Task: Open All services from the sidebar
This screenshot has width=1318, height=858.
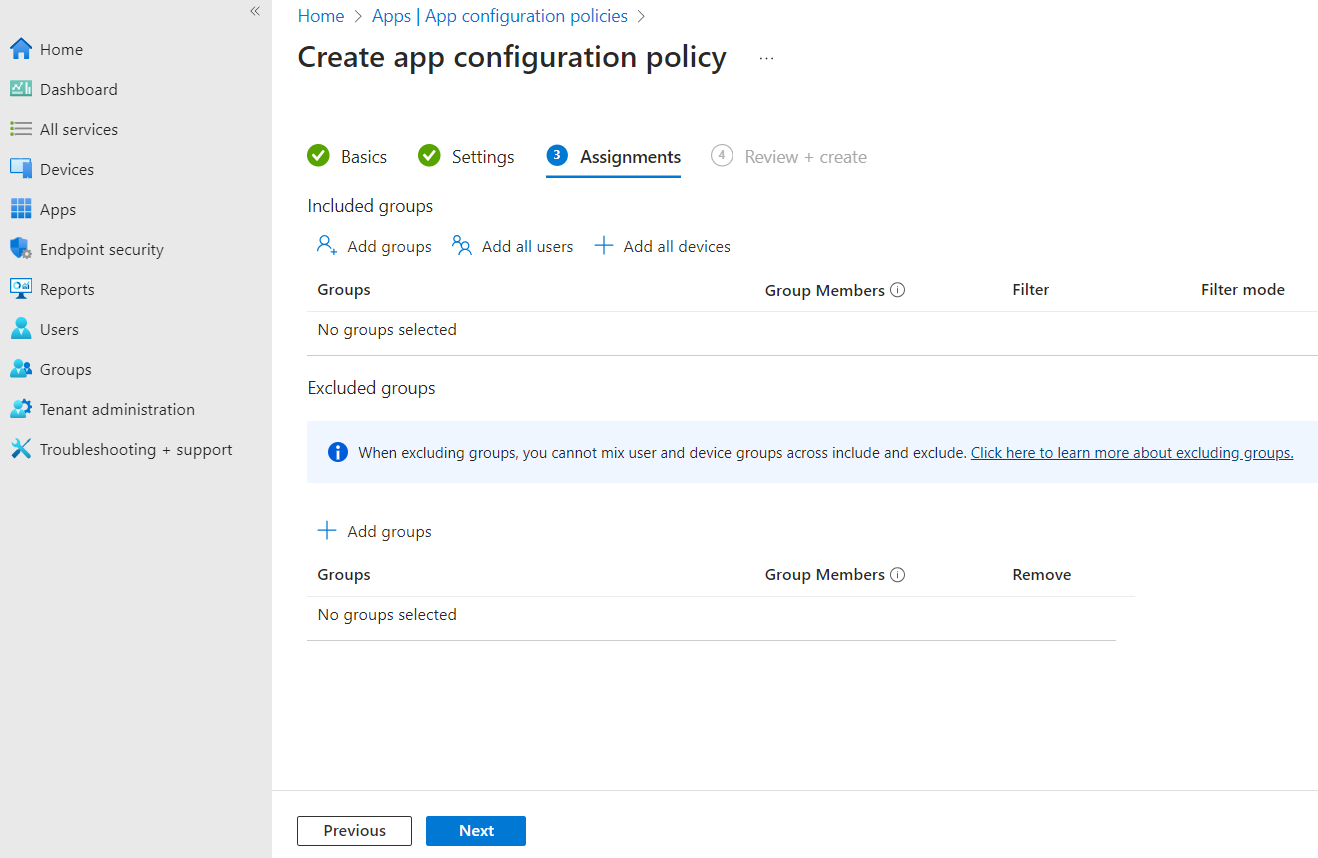Action: click(x=79, y=129)
